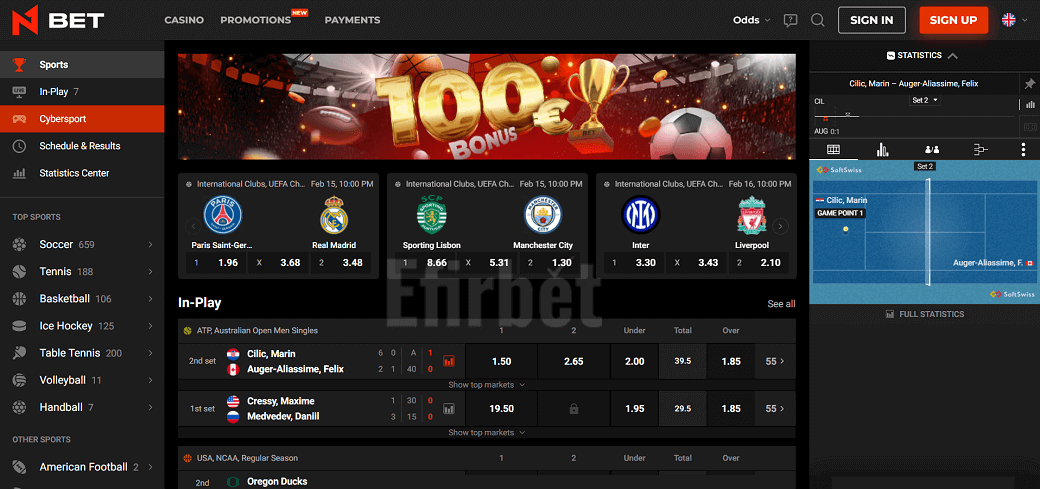This screenshot has height=489, width=1040.
Task: Expand the Basketball category chevron
Action: 151,299
